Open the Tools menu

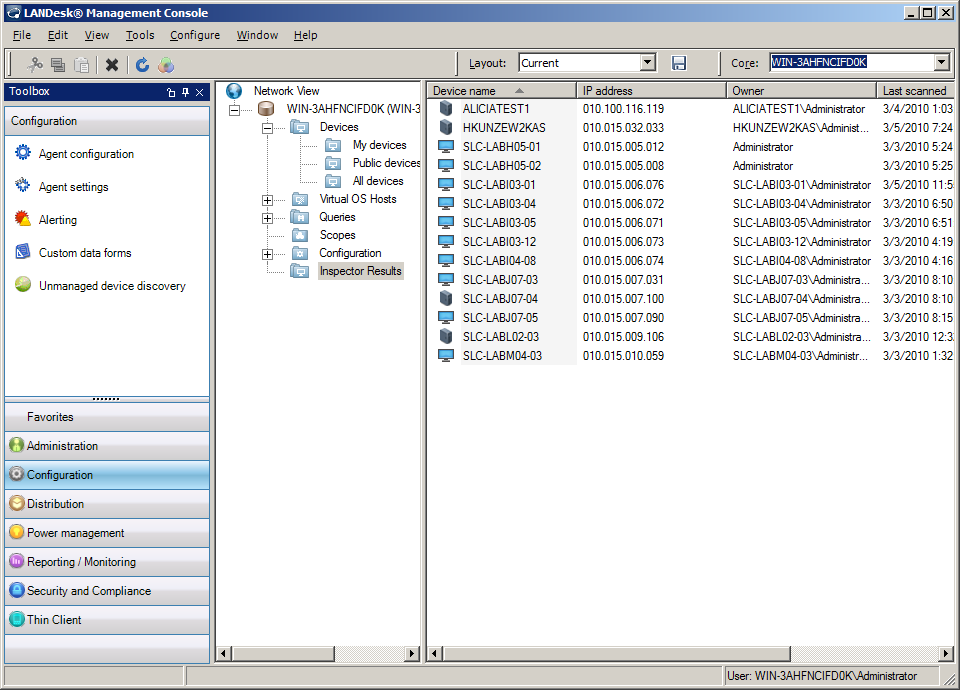pos(140,36)
